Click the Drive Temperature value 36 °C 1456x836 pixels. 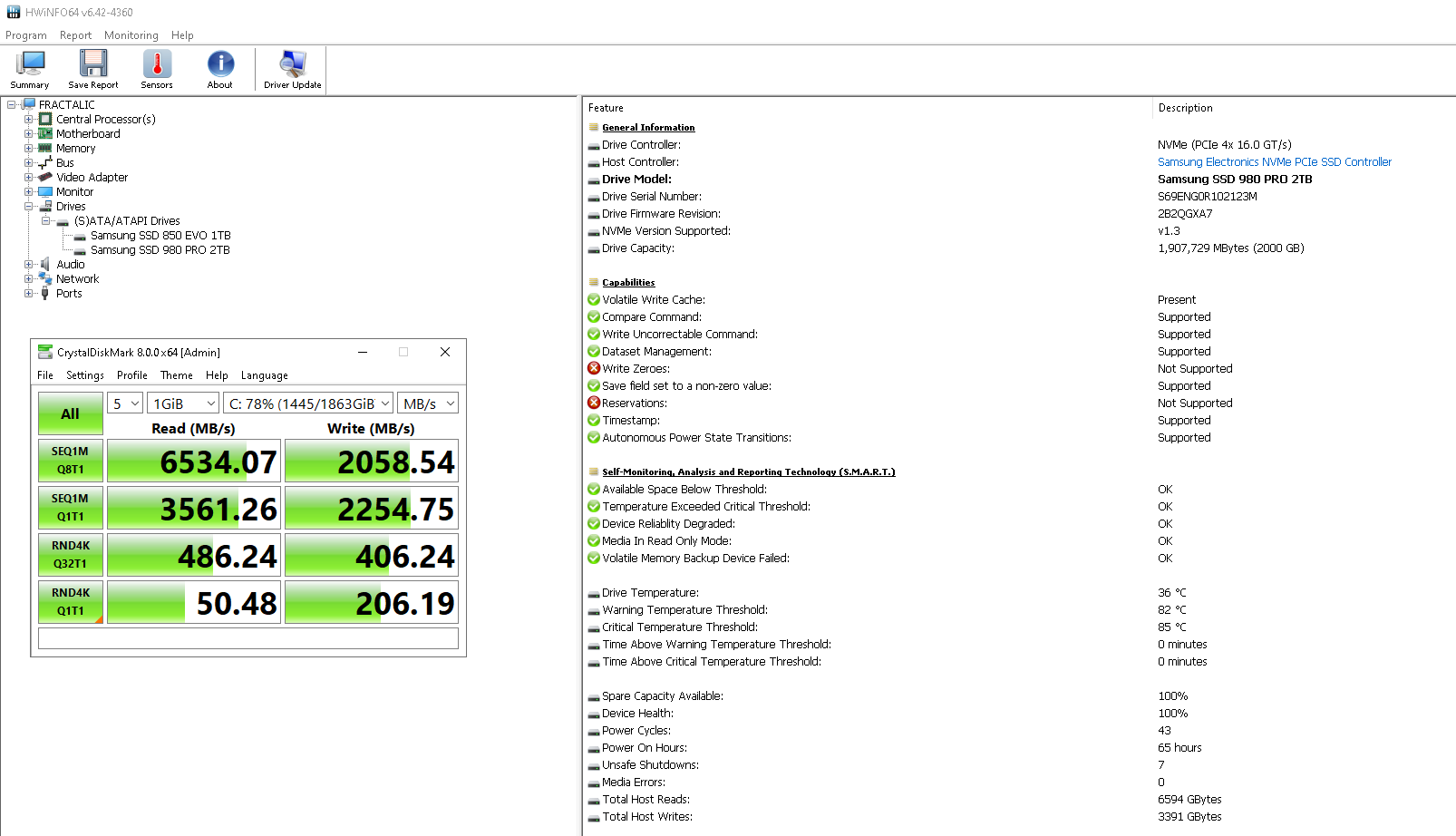[1172, 593]
